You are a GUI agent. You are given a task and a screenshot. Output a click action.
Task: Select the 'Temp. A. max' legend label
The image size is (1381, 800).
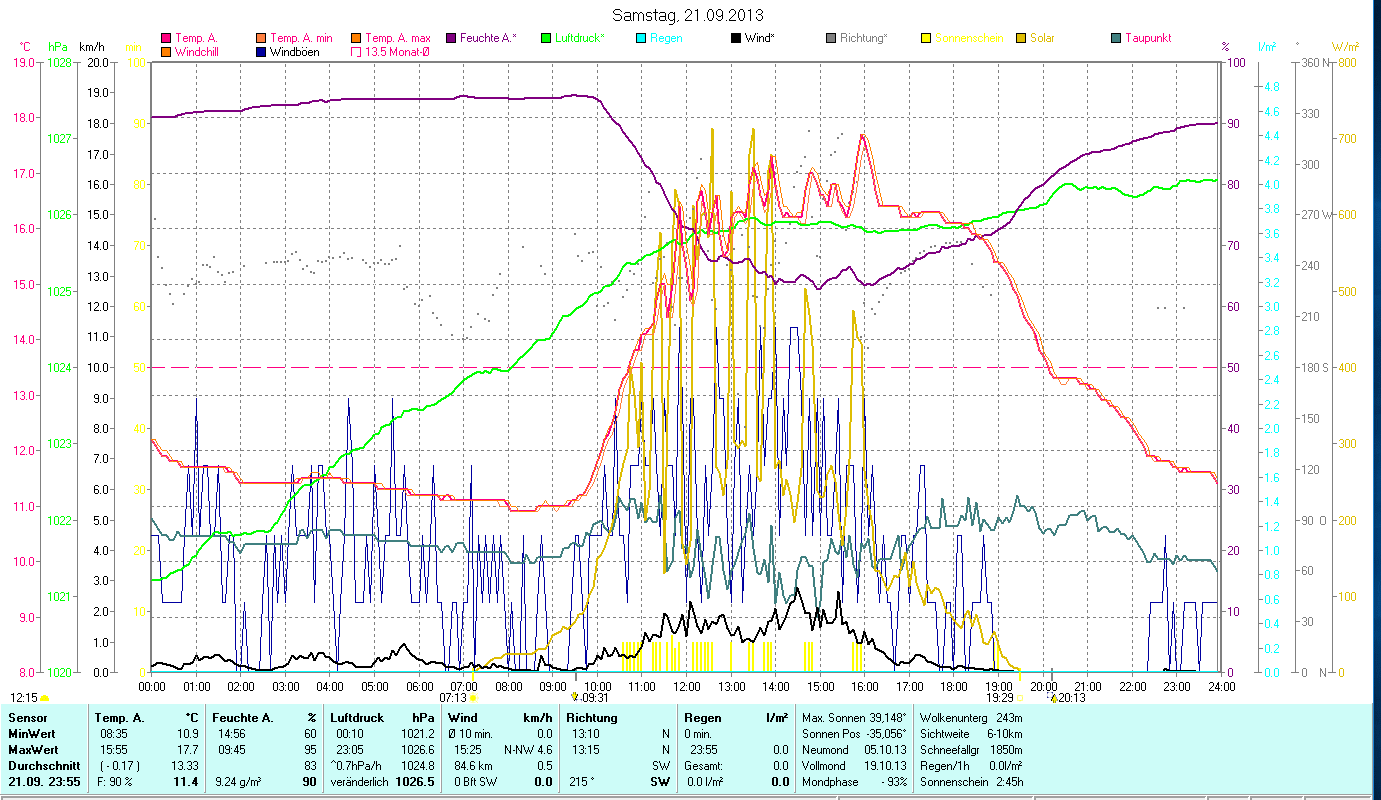pos(398,39)
